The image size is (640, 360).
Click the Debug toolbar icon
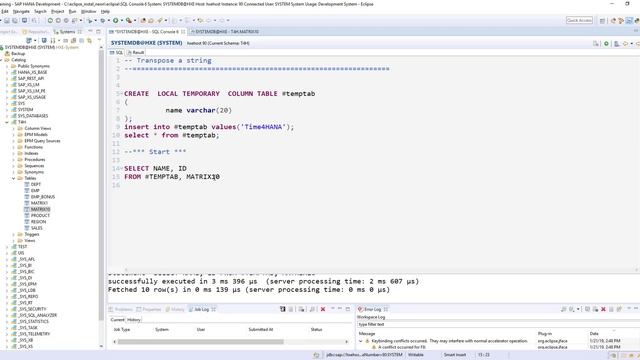point(102,20)
